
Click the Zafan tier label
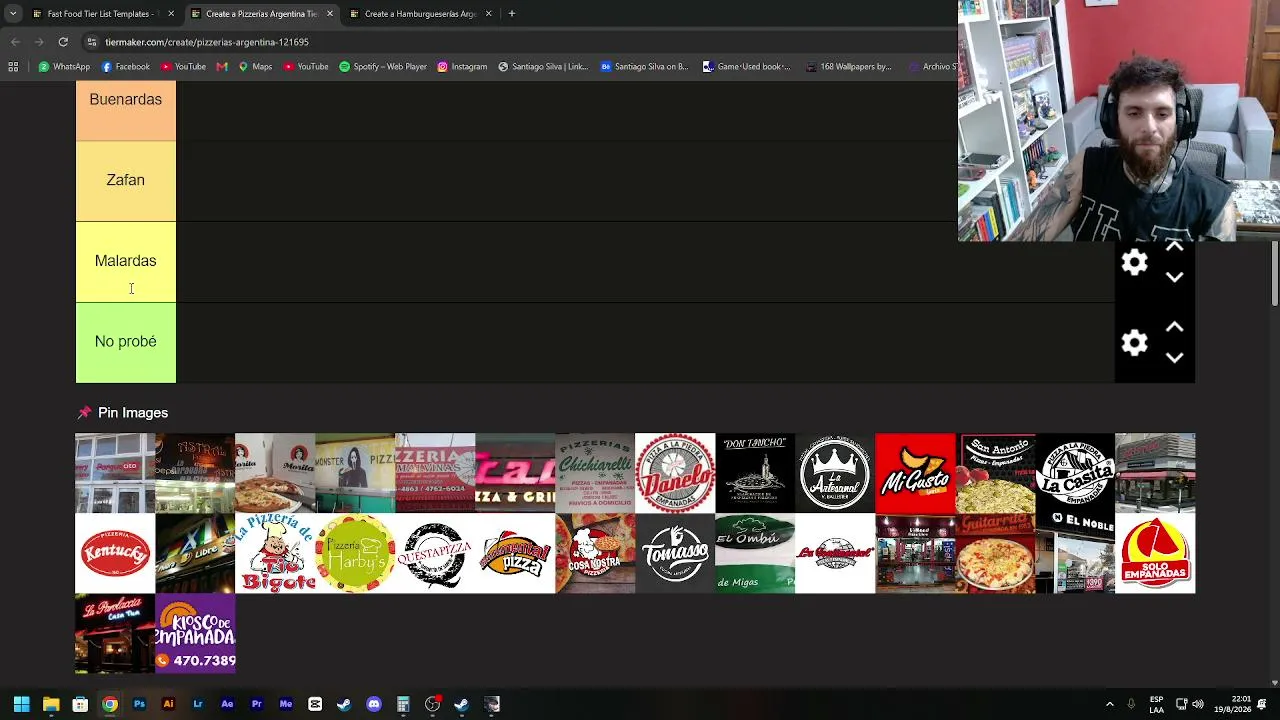click(x=125, y=180)
